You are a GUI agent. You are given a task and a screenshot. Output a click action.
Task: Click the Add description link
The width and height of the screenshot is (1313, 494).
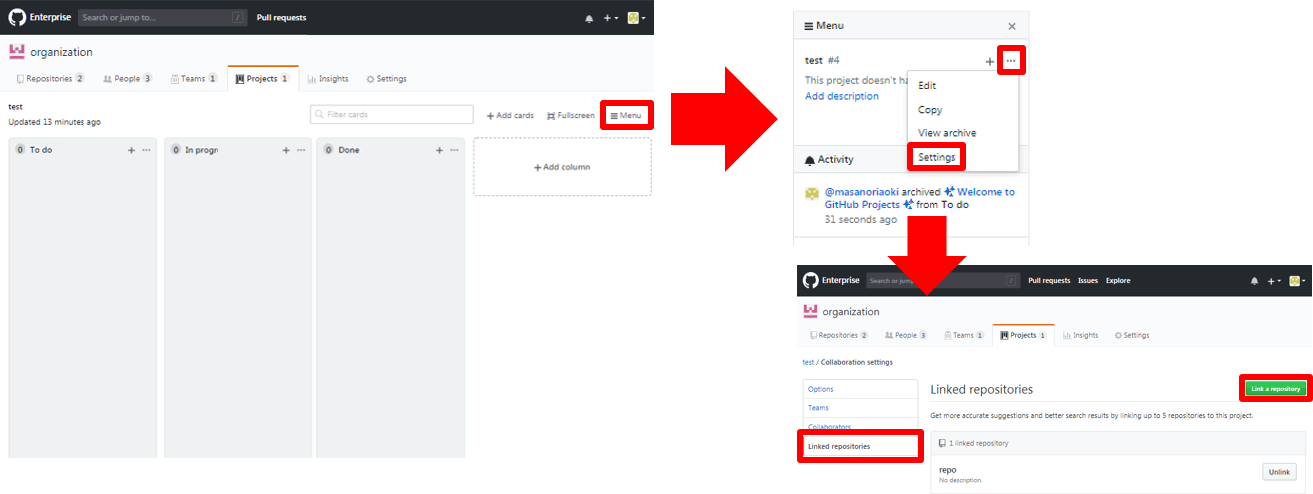tap(842, 96)
